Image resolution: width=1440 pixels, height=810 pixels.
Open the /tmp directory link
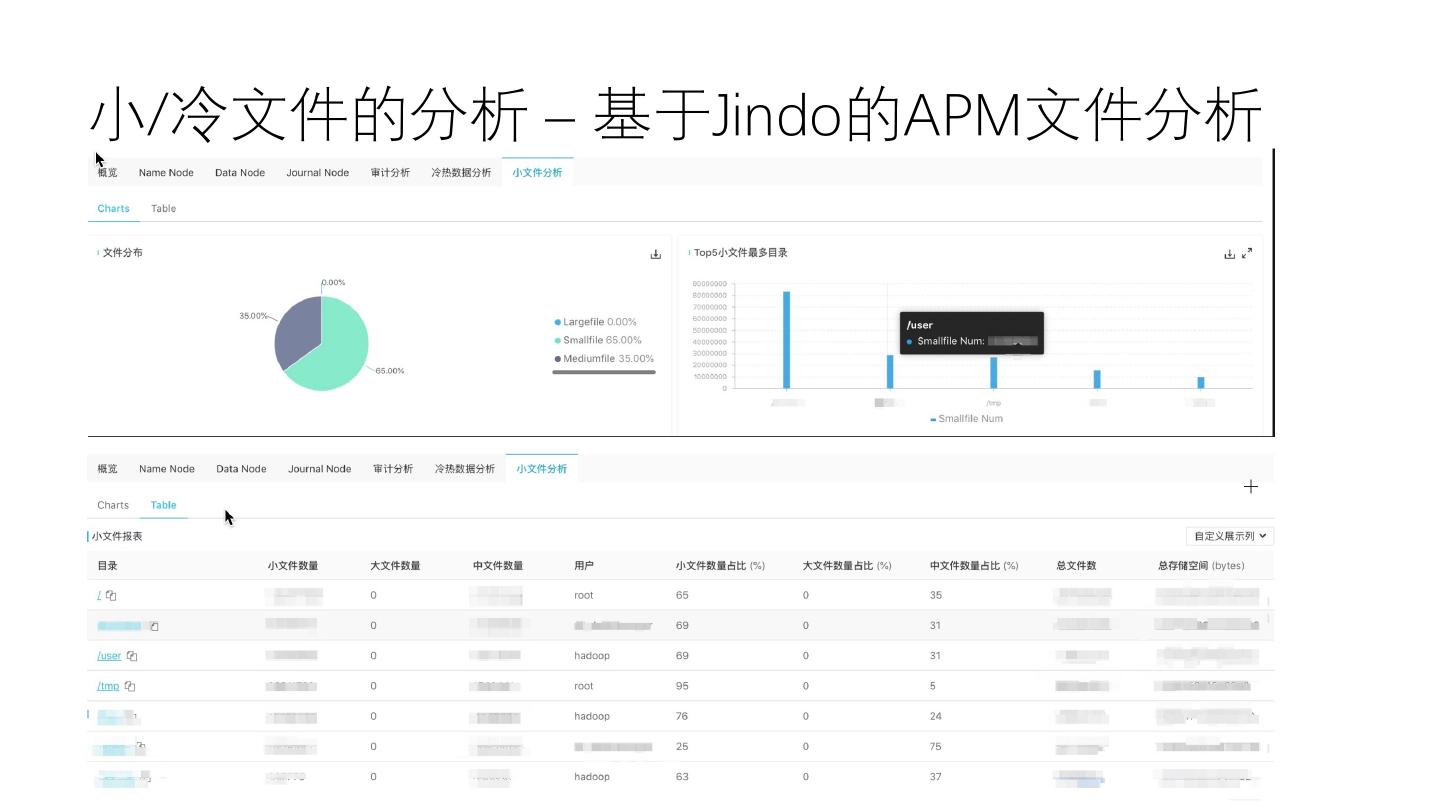point(108,686)
